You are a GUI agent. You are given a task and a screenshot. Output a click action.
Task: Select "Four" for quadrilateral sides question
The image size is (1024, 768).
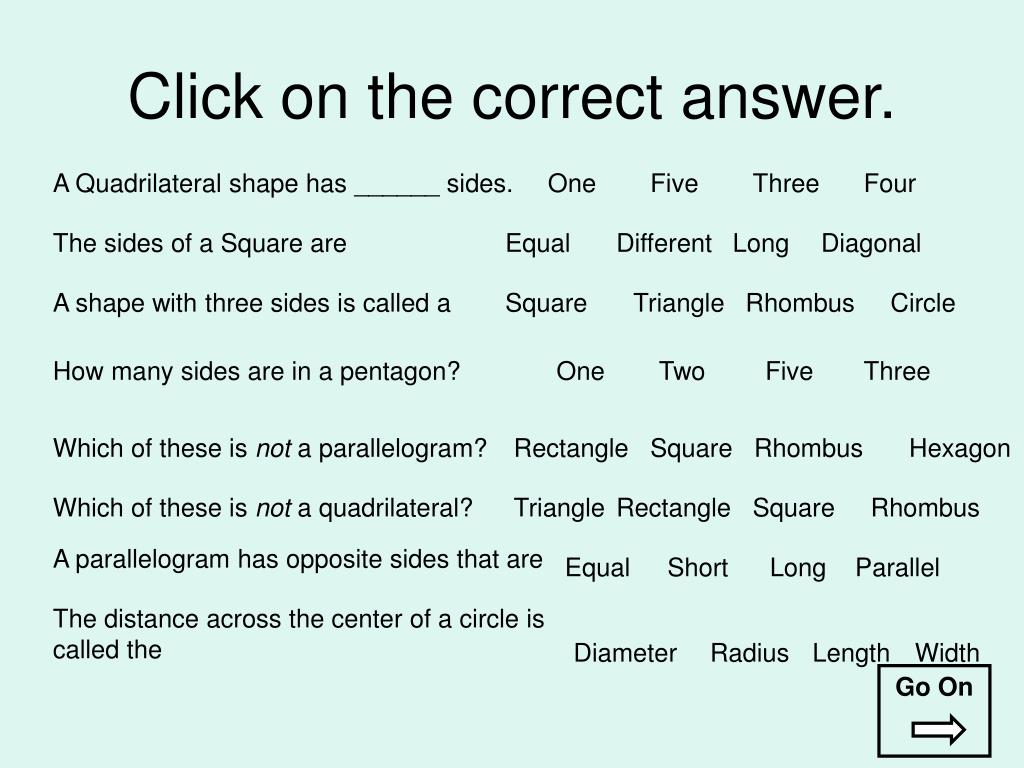[889, 184]
